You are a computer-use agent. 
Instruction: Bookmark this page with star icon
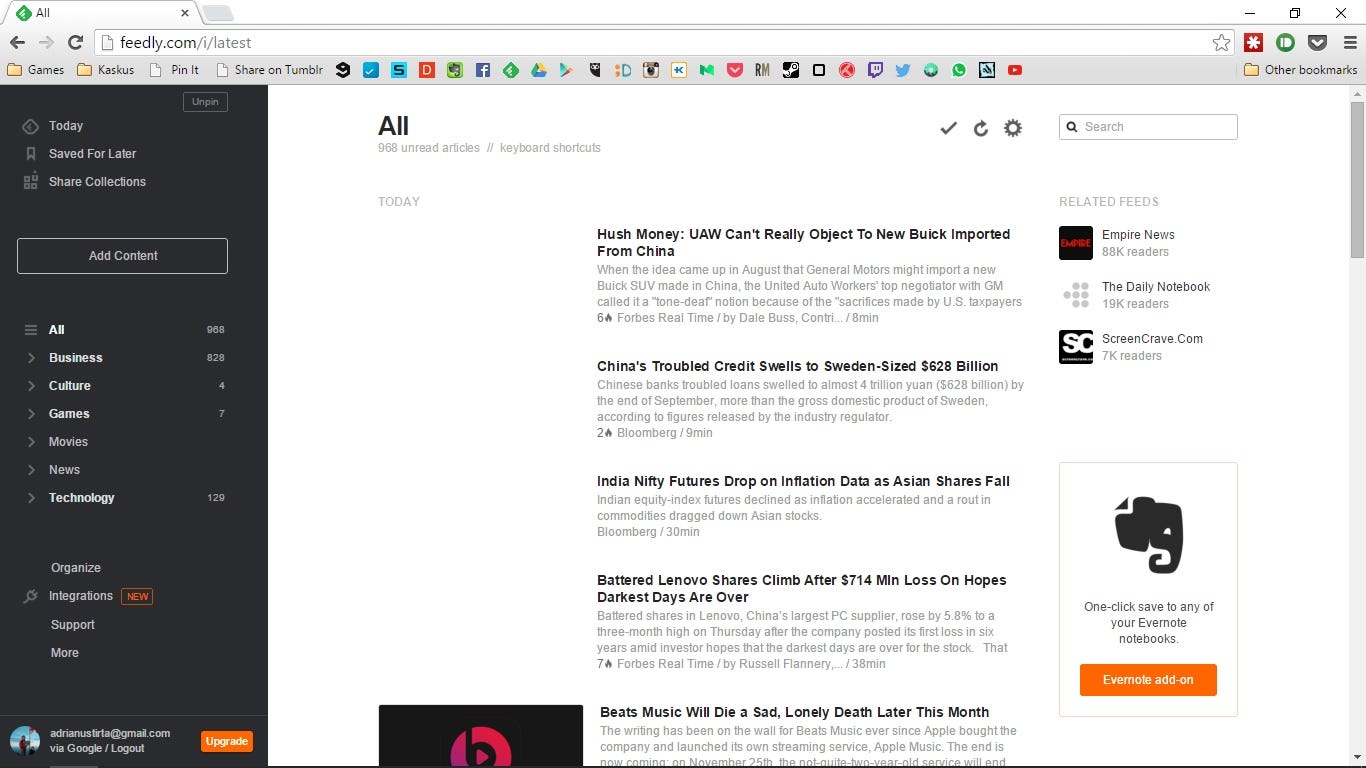(1221, 42)
